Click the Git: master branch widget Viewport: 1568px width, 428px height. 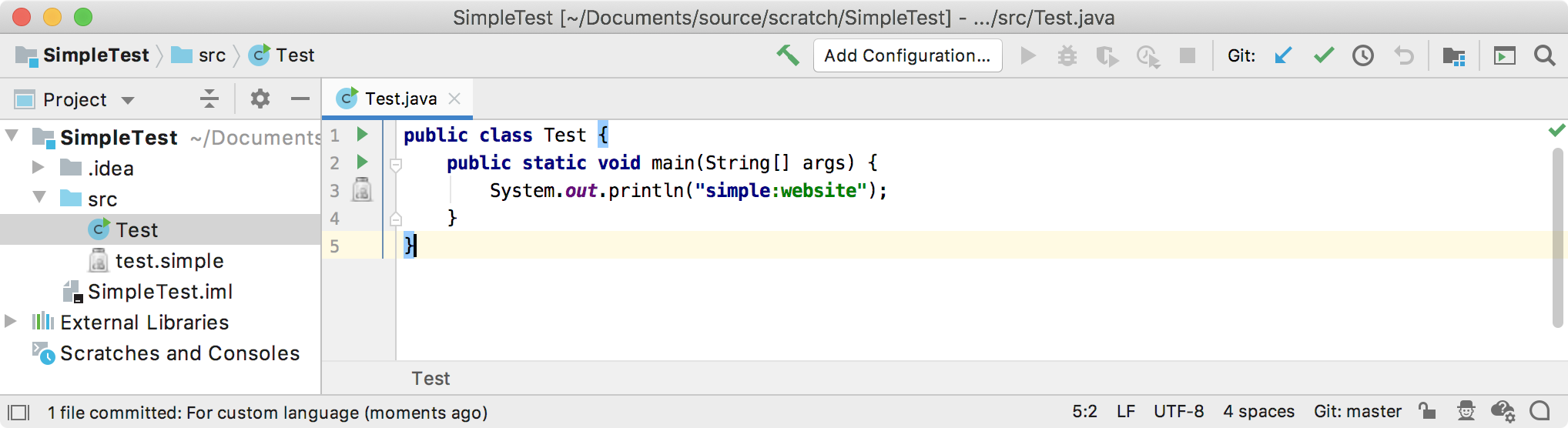tap(1357, 412)
